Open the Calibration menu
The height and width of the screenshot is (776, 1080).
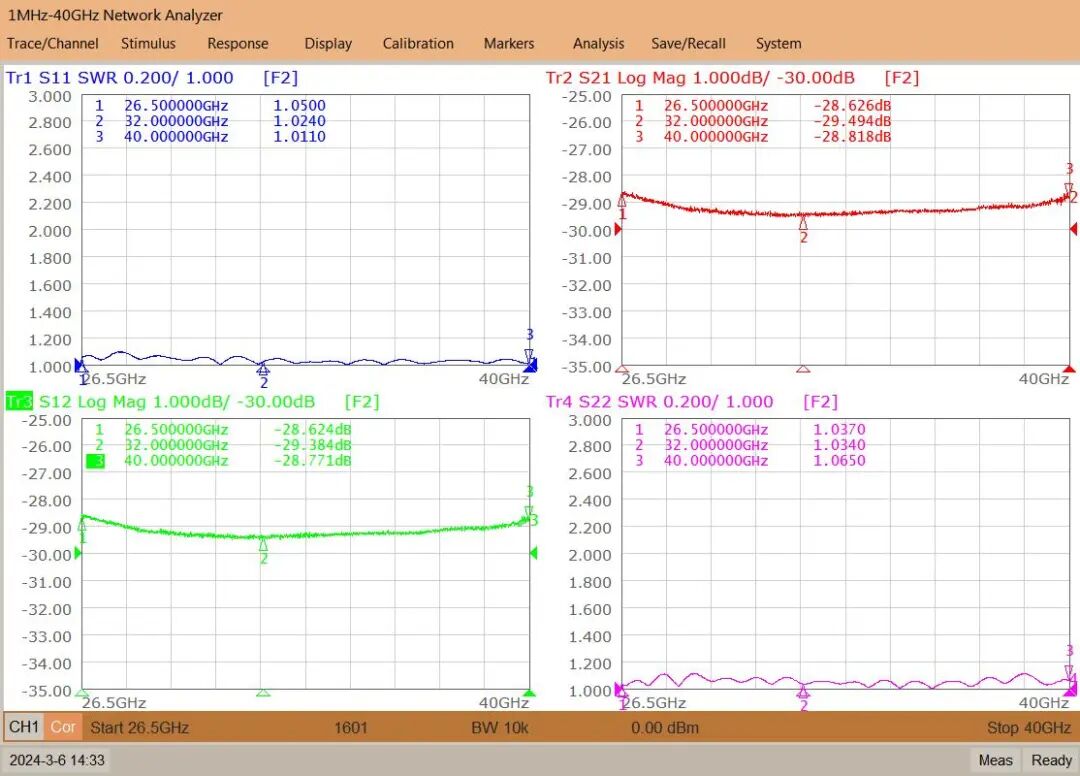pos(418,43)
